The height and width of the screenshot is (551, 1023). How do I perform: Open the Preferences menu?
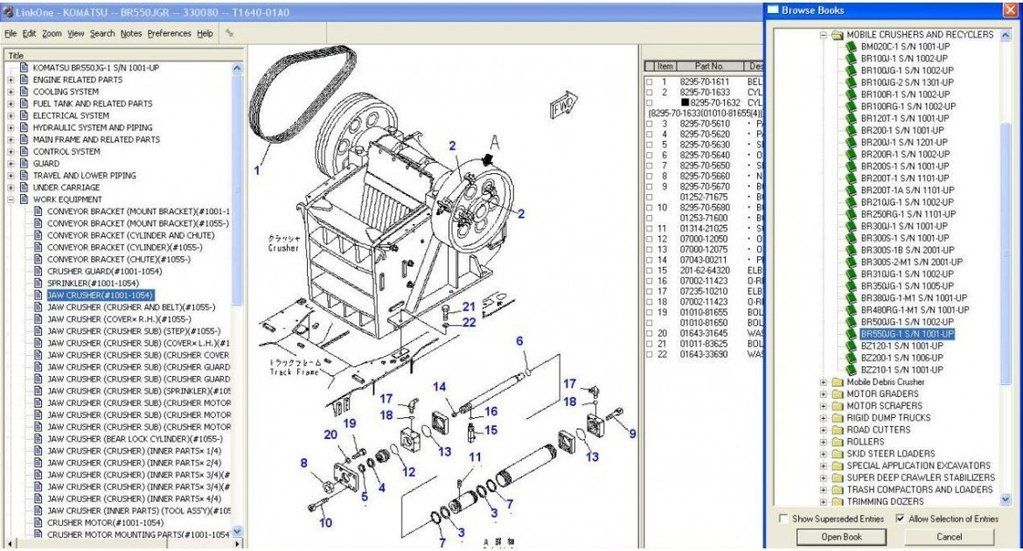coord(169,33)
